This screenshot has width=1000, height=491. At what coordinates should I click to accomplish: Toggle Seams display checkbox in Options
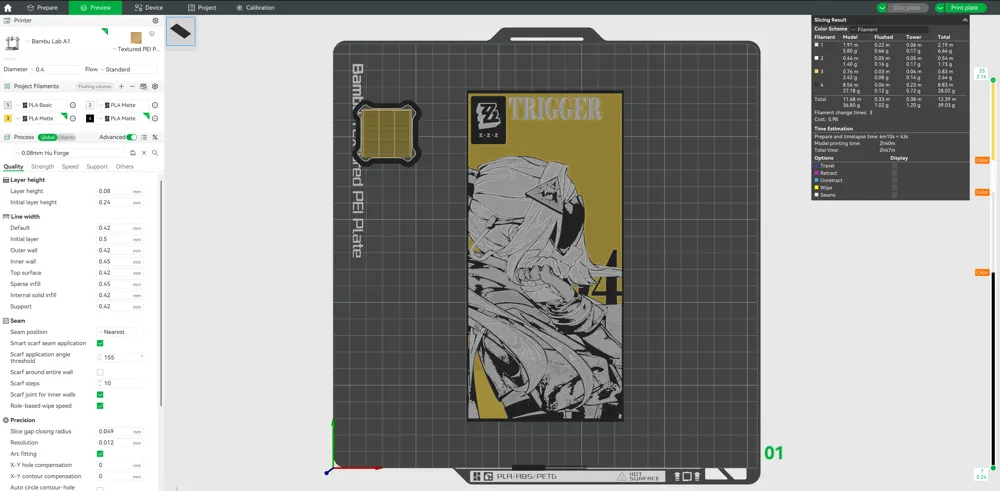click(x=894, y=195)
